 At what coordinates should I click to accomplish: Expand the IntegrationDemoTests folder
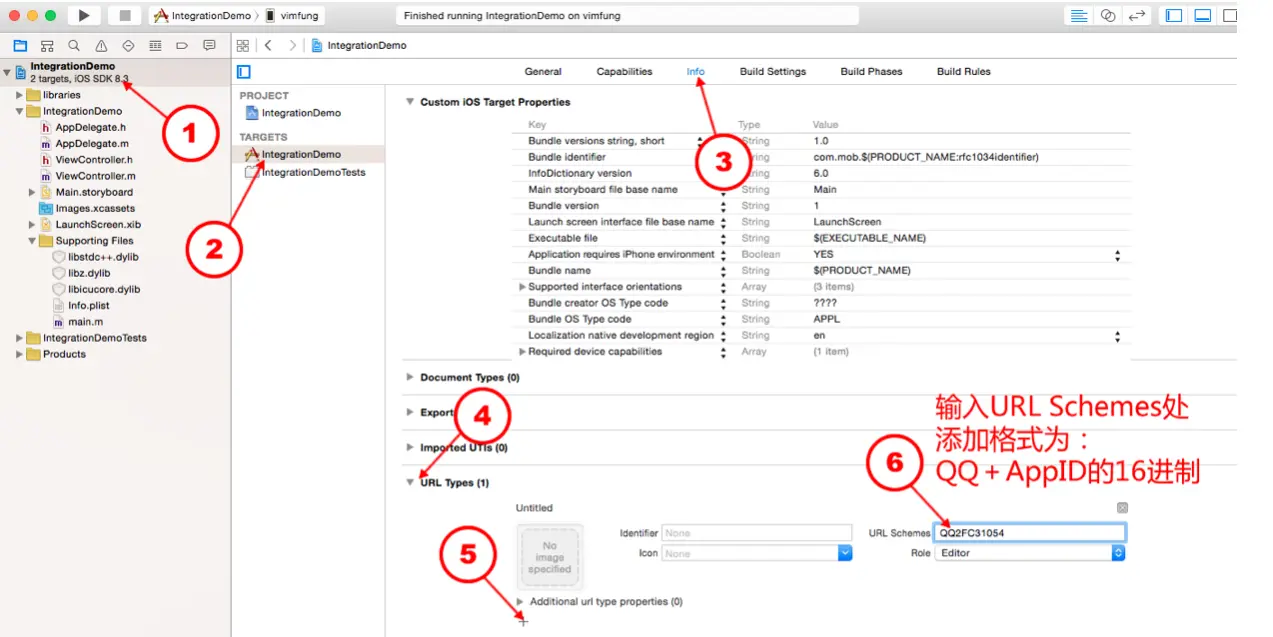point(19,338)
